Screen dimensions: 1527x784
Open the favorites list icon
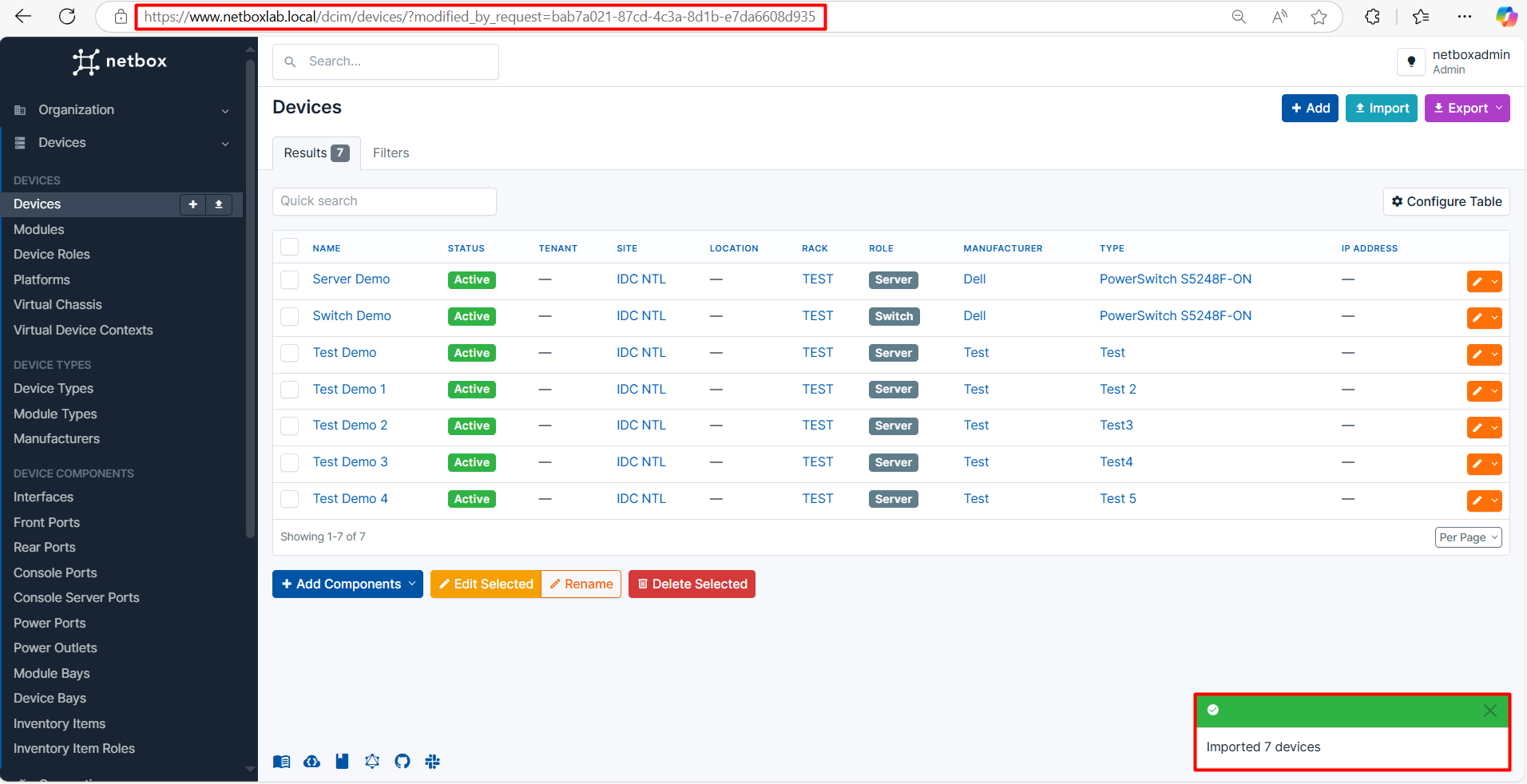click(x=1421, y=17)
